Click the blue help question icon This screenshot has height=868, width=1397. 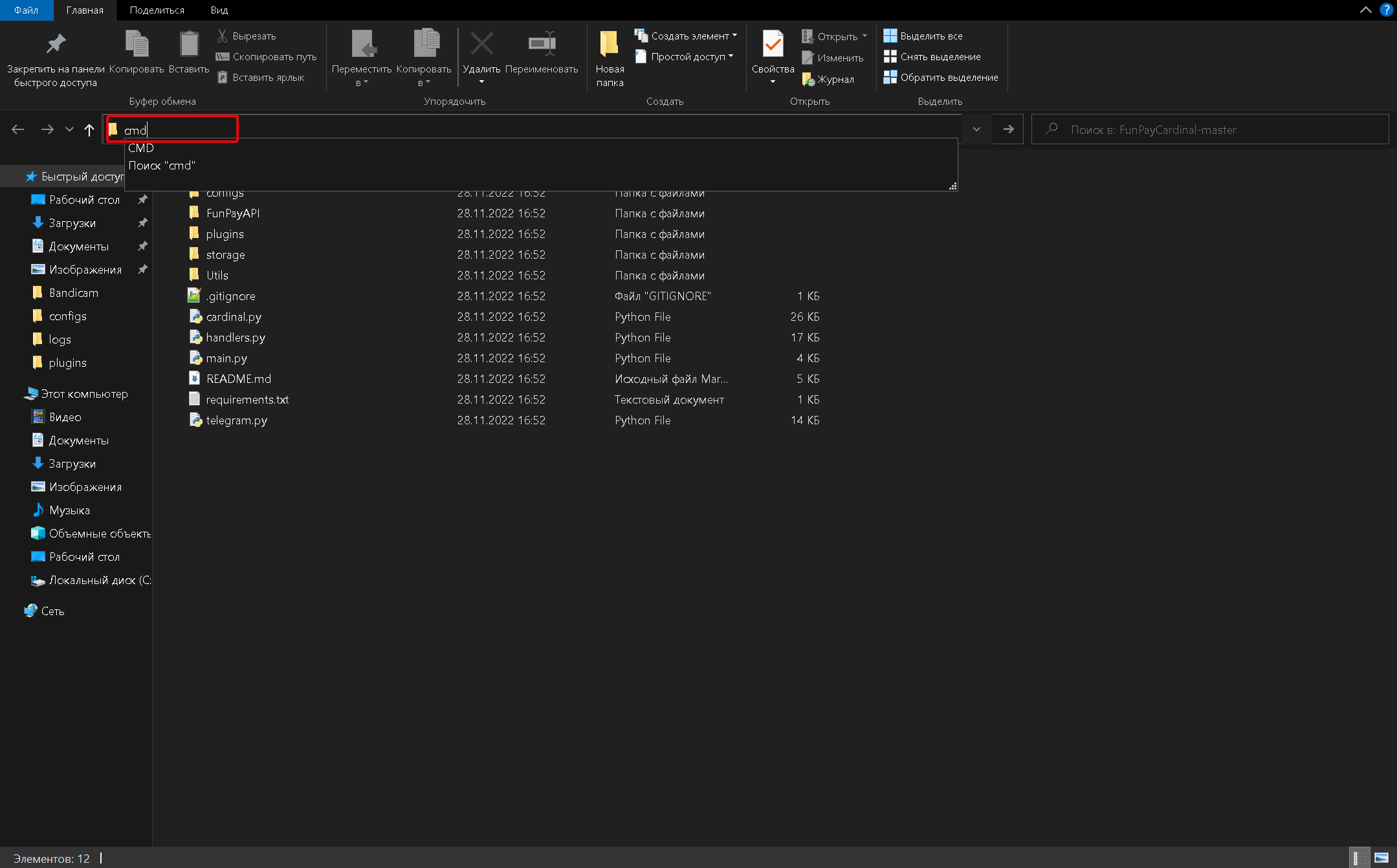click(1386, 10)
